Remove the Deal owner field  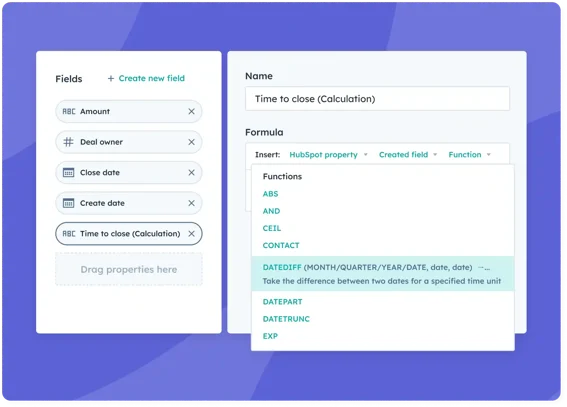(x=191, y=142)
